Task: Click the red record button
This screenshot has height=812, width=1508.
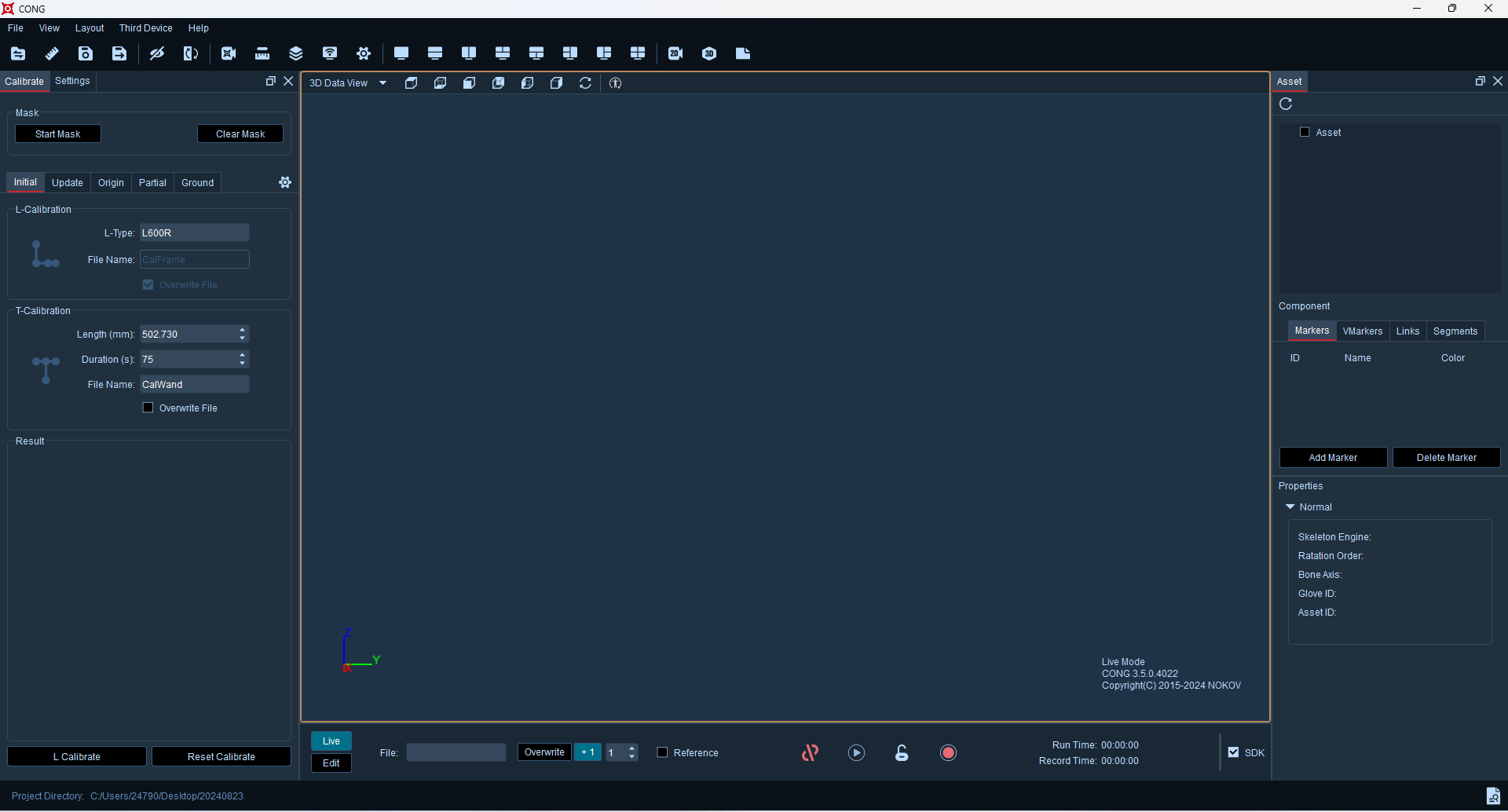Action: (x=948, y=753)
